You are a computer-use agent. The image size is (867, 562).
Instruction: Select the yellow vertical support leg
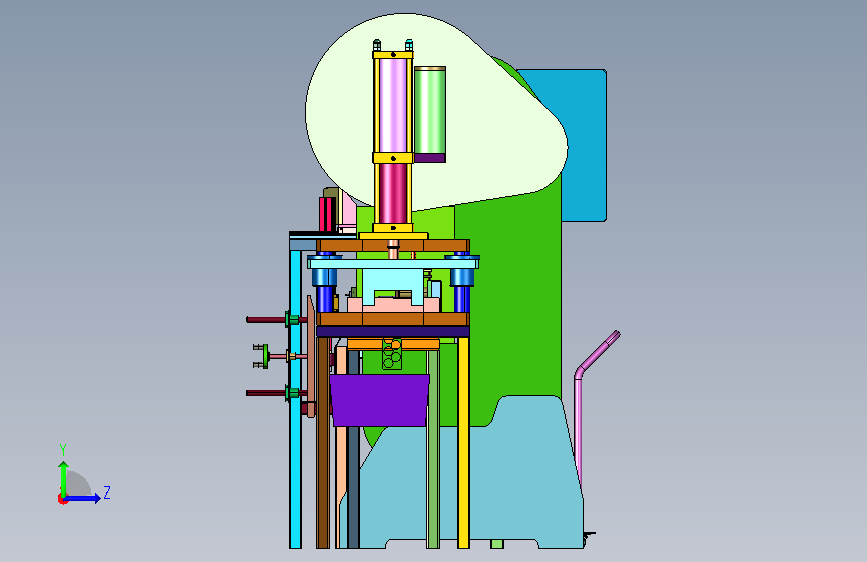tap(463, 443)
